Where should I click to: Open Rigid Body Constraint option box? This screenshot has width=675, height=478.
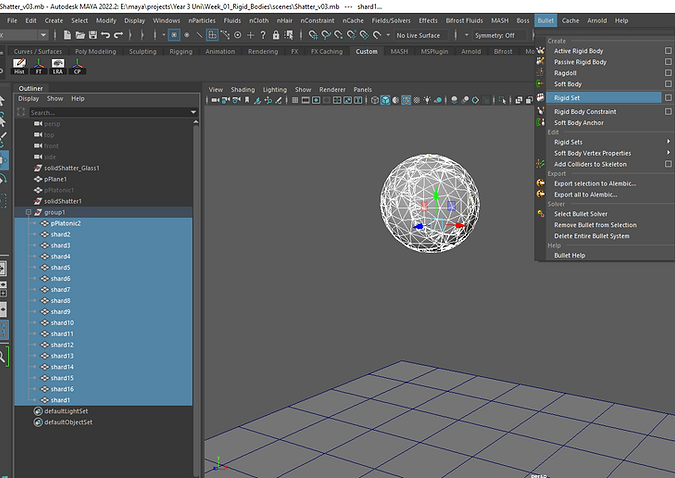(668, 112)
